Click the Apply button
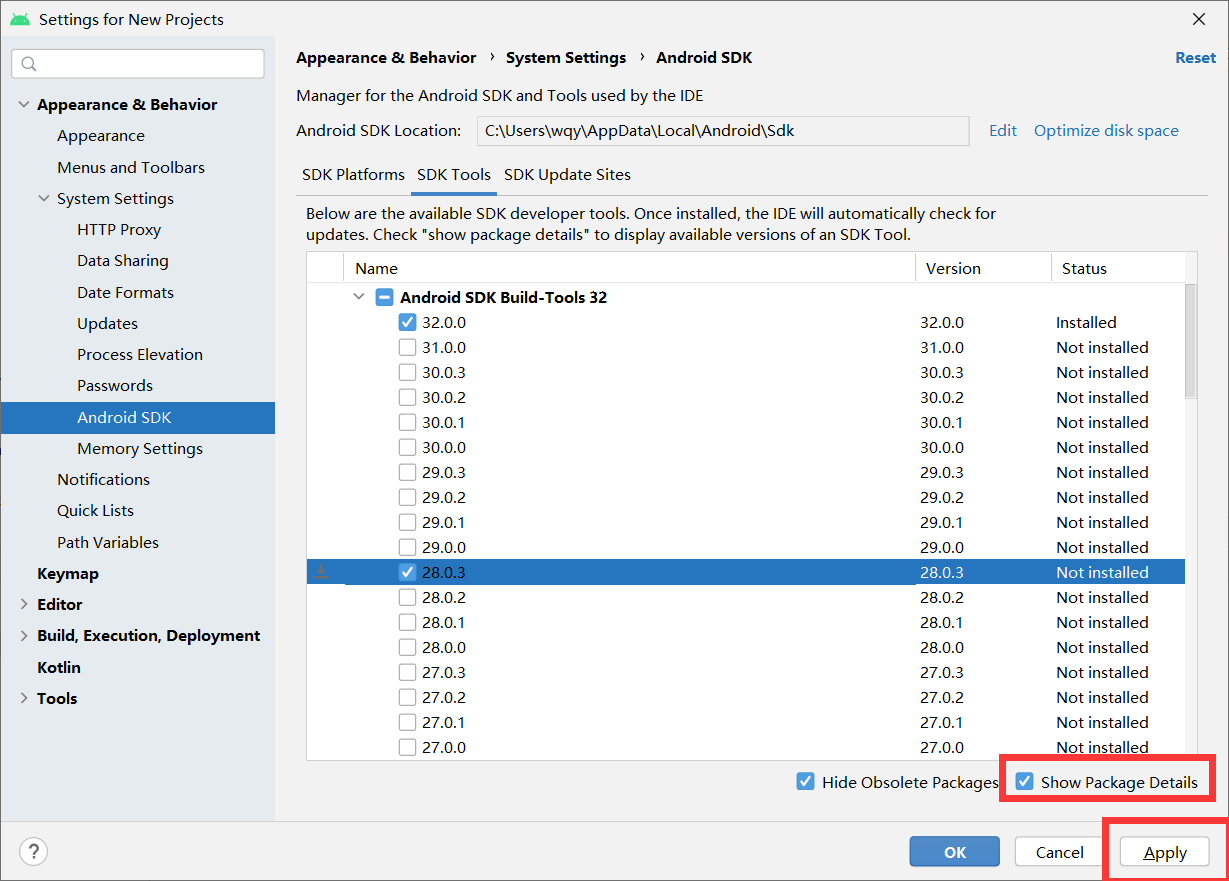The width and height of the screenshot is (1229, 881). point(1165,852)
